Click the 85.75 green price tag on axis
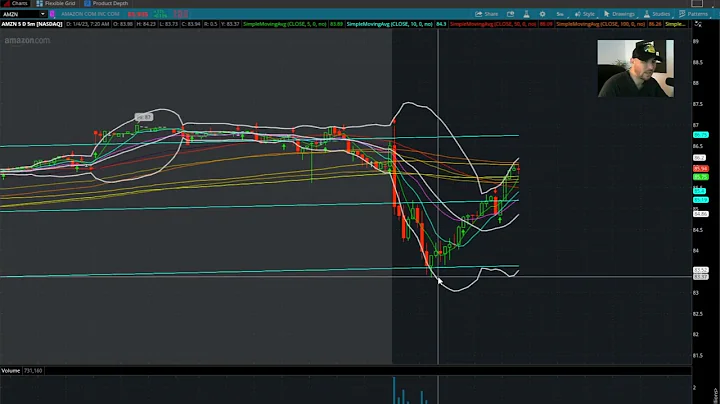 [x=701, y=177]
